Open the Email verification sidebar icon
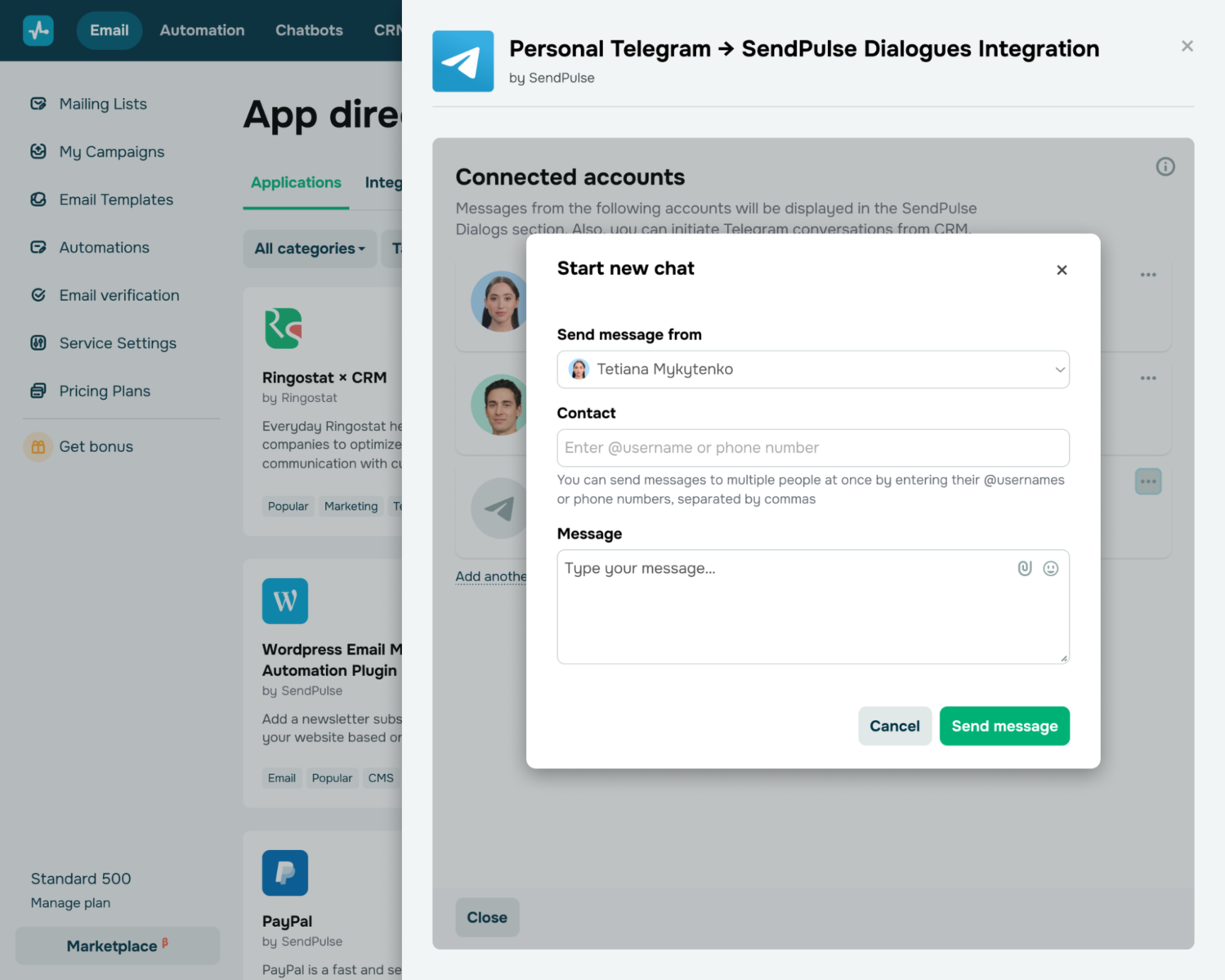The height and width of the screenshot is (980, 1225). tap(38, 295)
